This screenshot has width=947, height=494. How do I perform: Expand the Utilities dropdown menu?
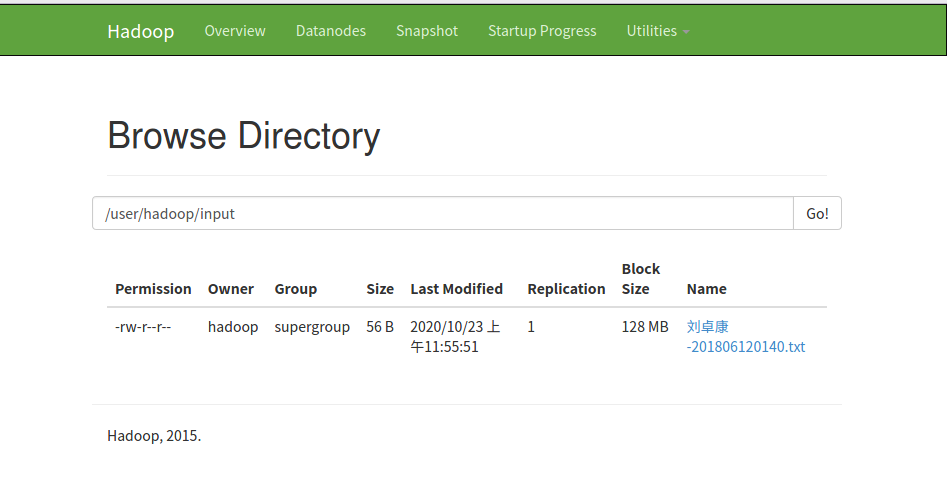pyautogui.click(x=657, y=31)
